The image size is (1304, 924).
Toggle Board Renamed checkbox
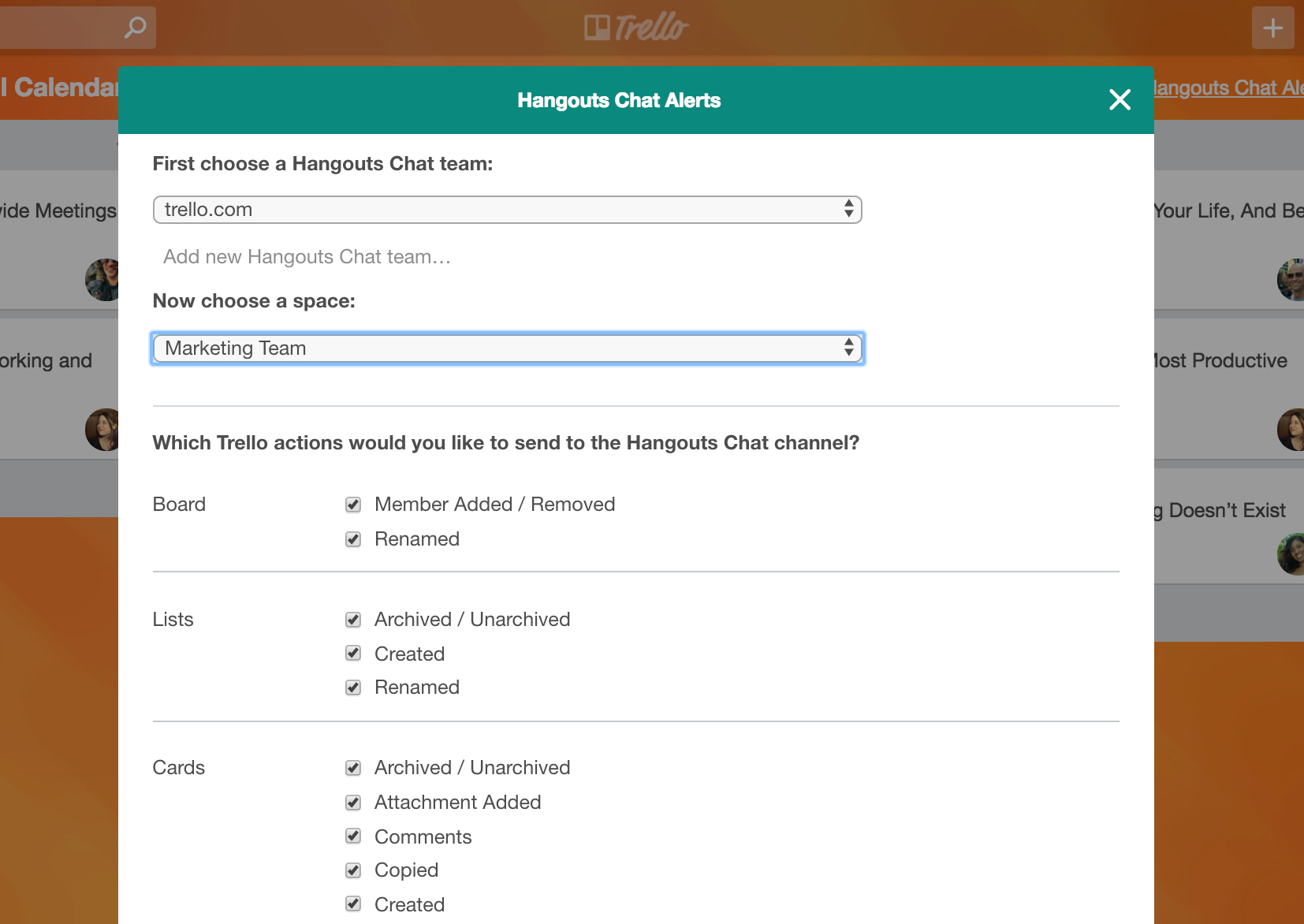(353, 539)
